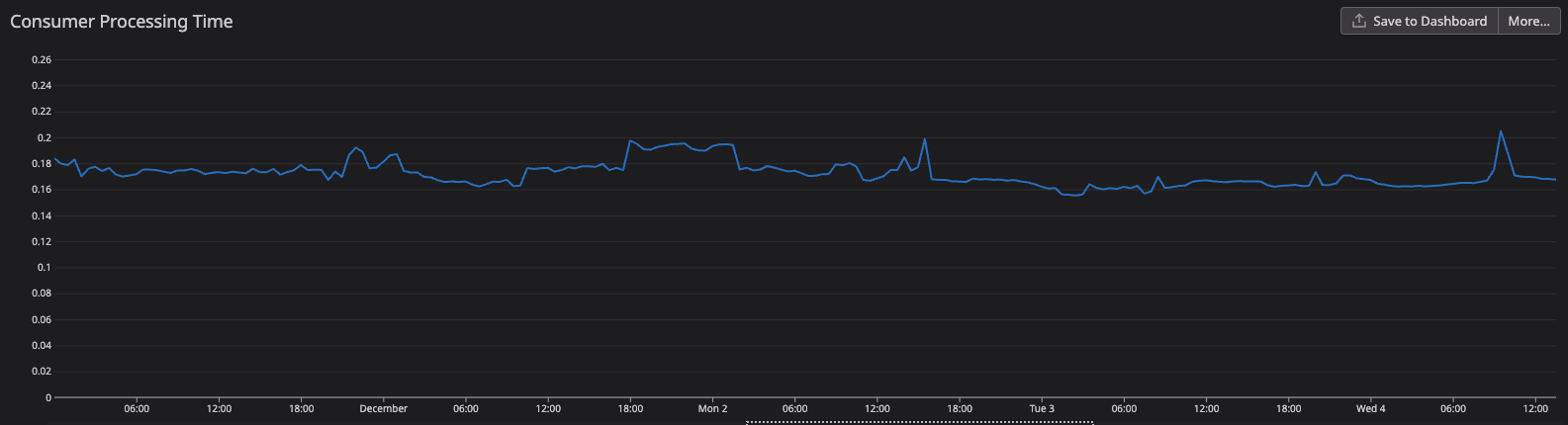Click the sharp spike between Mon 2 and Tue 3
The height and width of the screenshot is (425, 1568).
(x=925, y=139)
